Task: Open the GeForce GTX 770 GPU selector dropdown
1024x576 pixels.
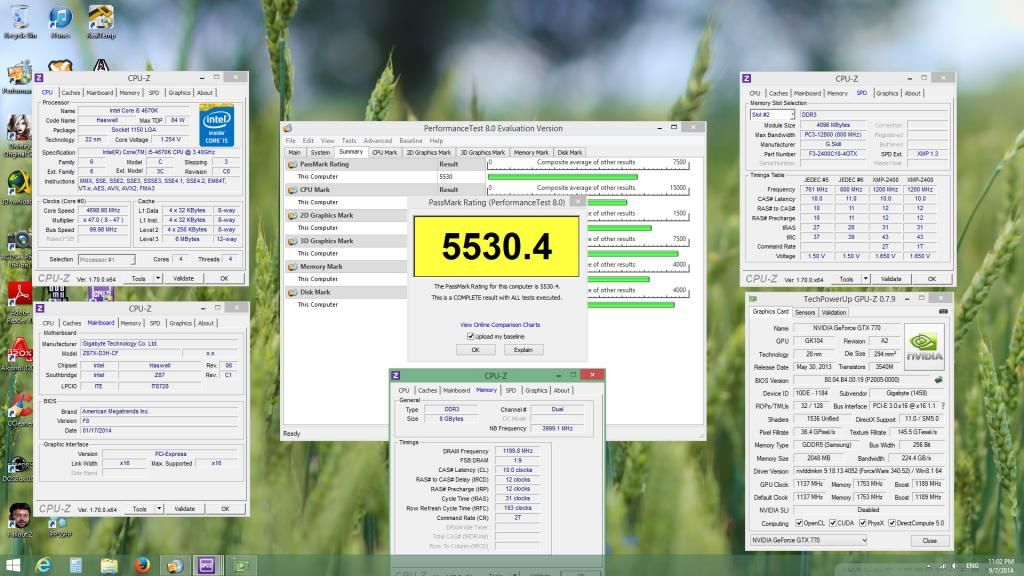Action: pos(808,540)
